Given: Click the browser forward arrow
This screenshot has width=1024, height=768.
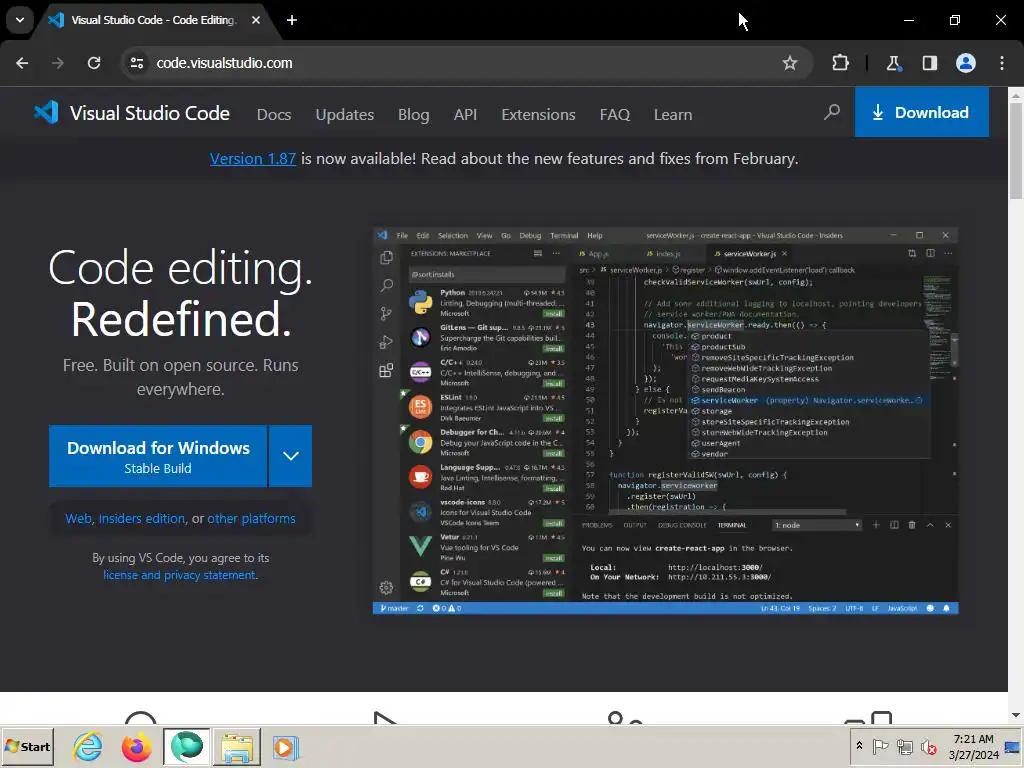Looking at the screenshot, I should [57, 63].
